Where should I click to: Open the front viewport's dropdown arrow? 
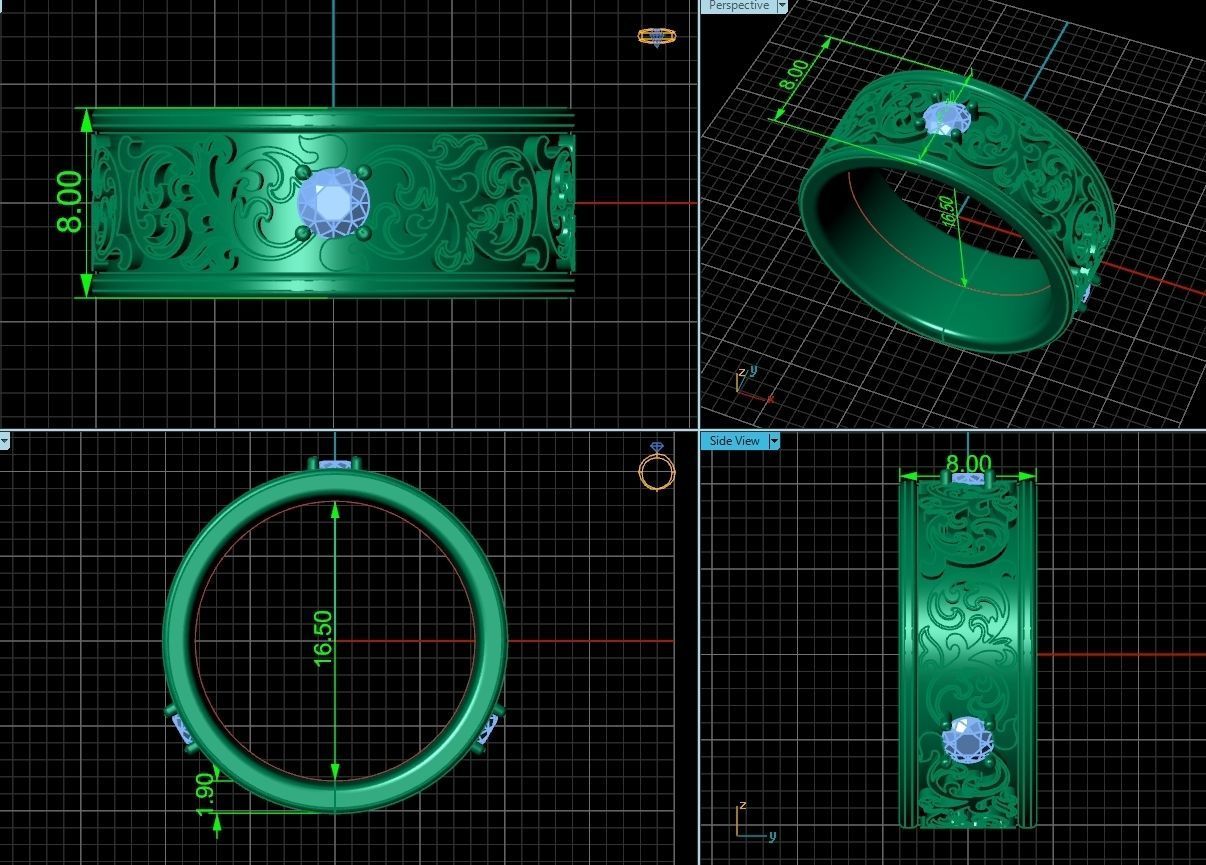[4, 441]
